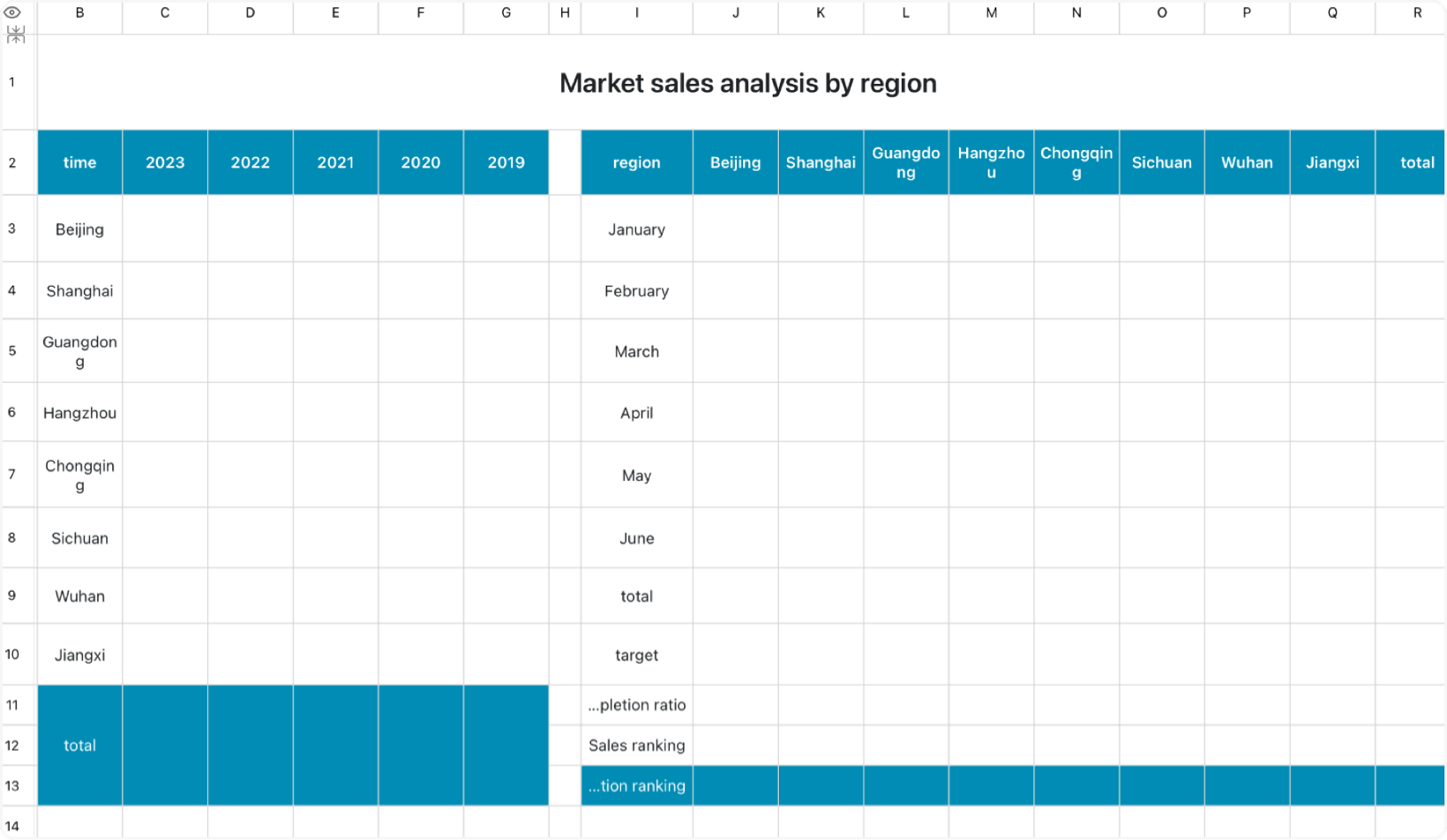Click the 'Sales ranking' cell
This screenshot has height=840, width=1447.
[637, 746]
